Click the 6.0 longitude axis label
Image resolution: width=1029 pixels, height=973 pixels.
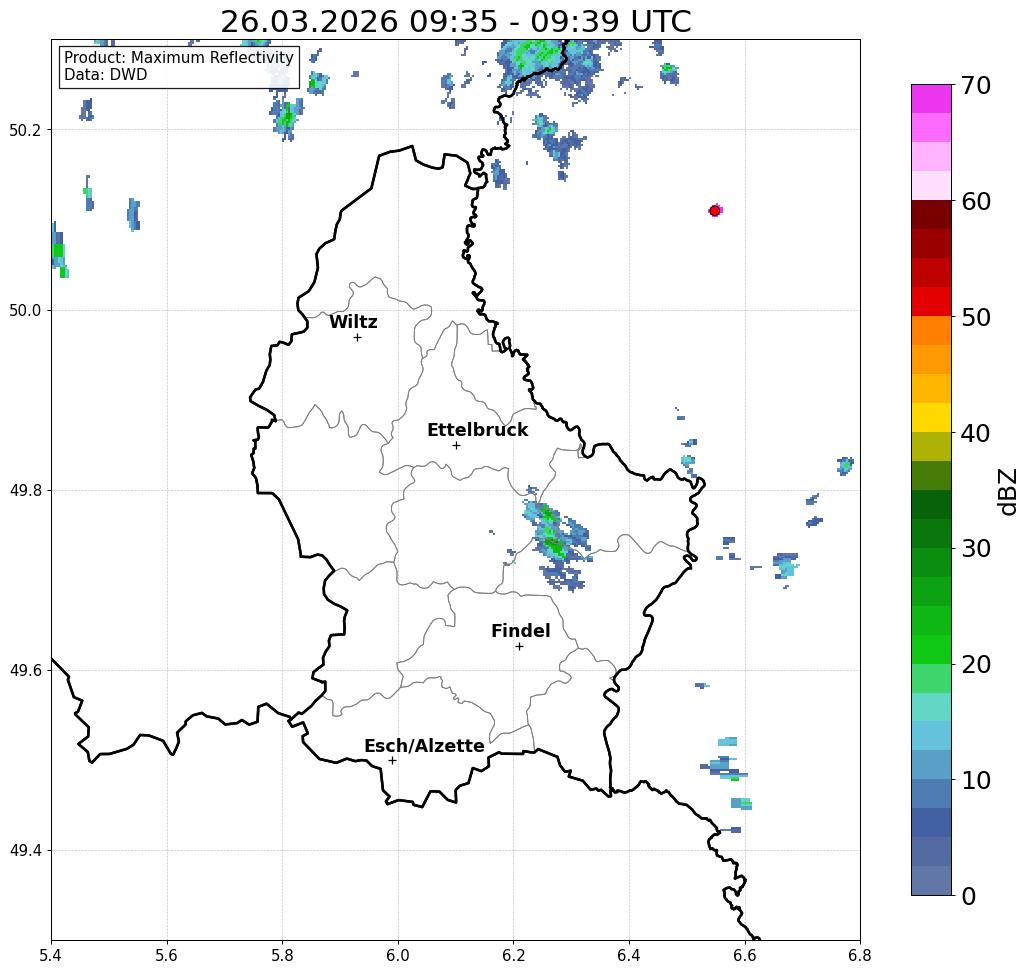coord(398,955)
